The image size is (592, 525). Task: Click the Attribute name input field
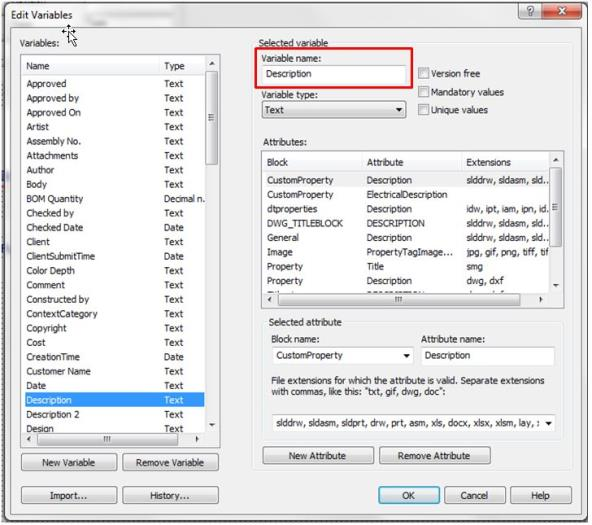pos(487,356)
